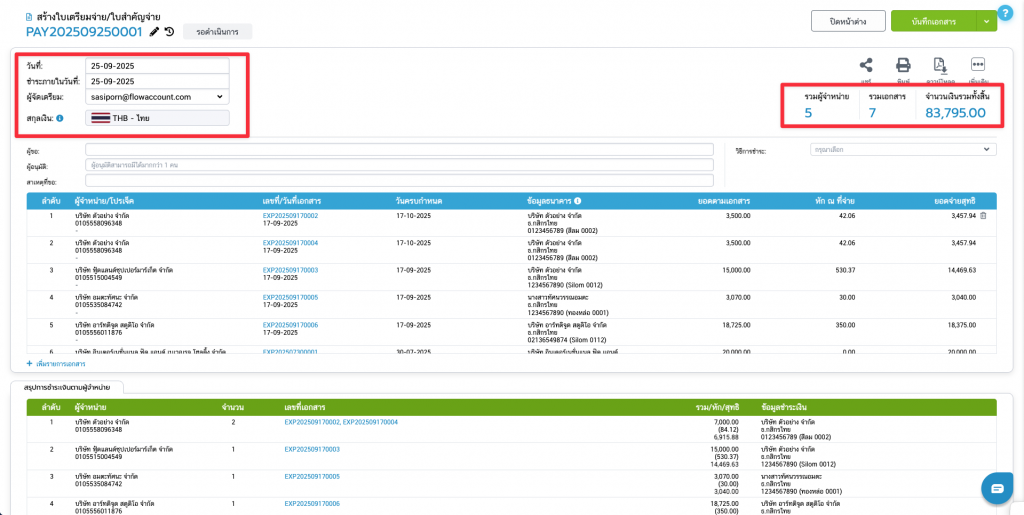Click the วันที่ date field
Screen dimensions: 1024x515
click(157, 66)
